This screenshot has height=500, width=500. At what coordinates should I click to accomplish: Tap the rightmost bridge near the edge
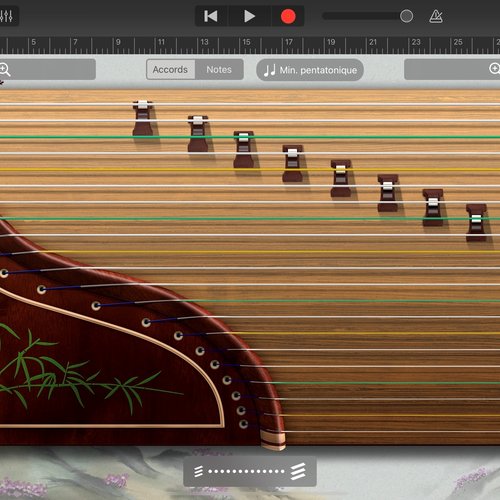point(476,222)
